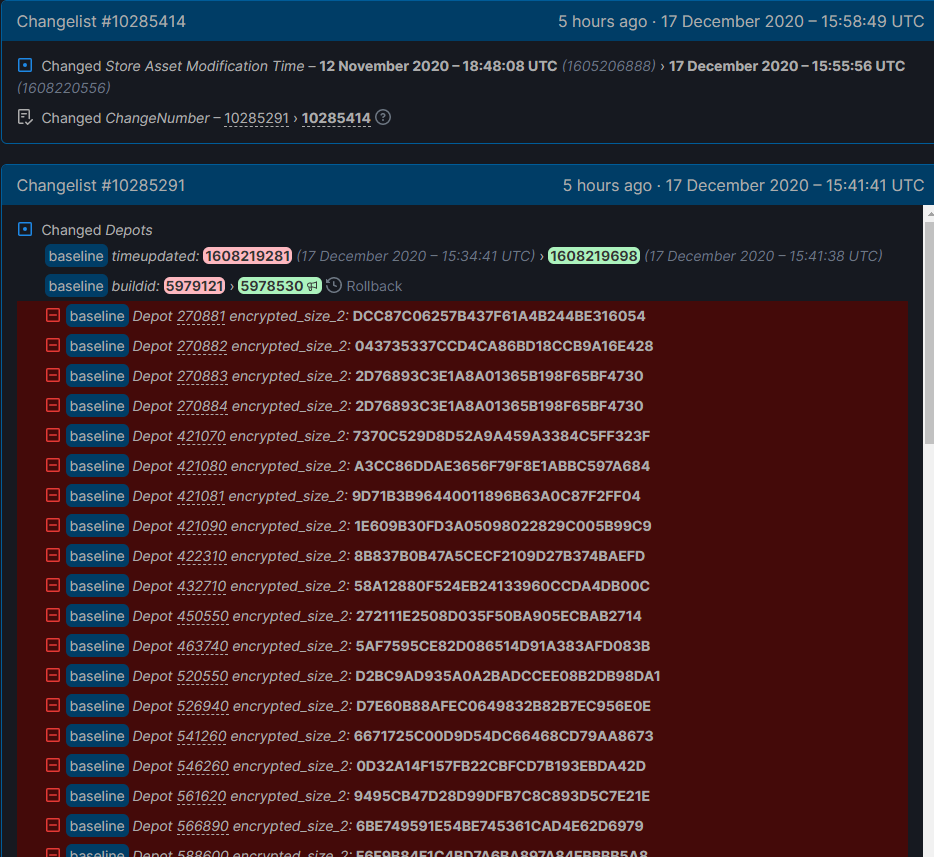Click the red minus icon for Depot 270881
934x857 pixels.
pos(53,316)
